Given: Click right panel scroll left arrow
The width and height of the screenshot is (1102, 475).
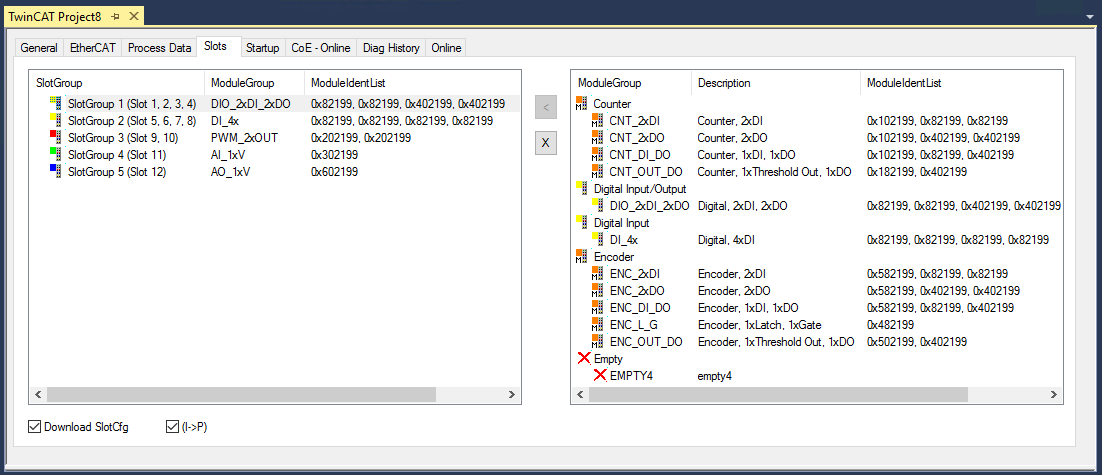Looking at the screenshot, I should tap(580, 396).
